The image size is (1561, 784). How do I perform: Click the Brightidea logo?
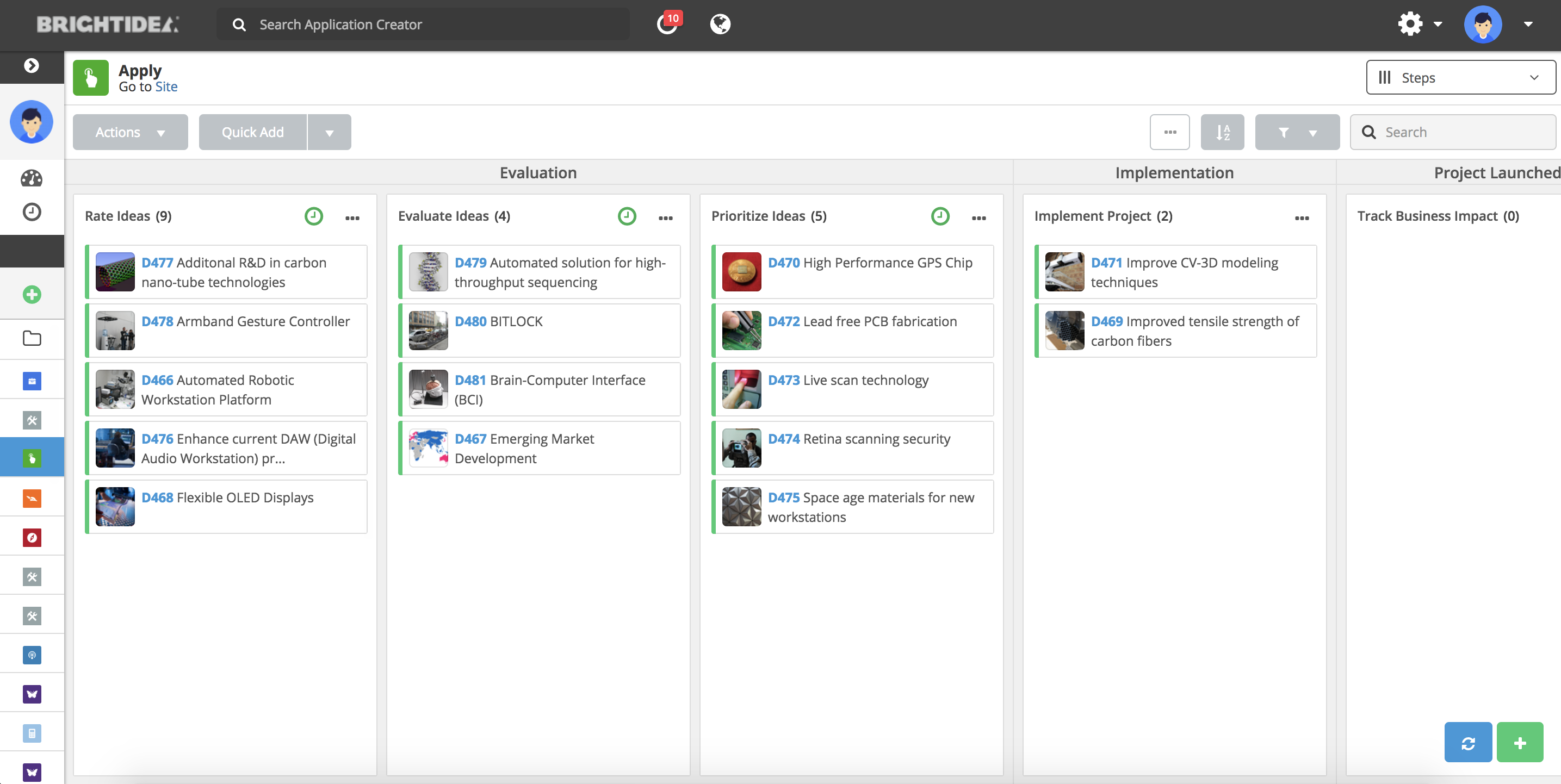(108, 24)
